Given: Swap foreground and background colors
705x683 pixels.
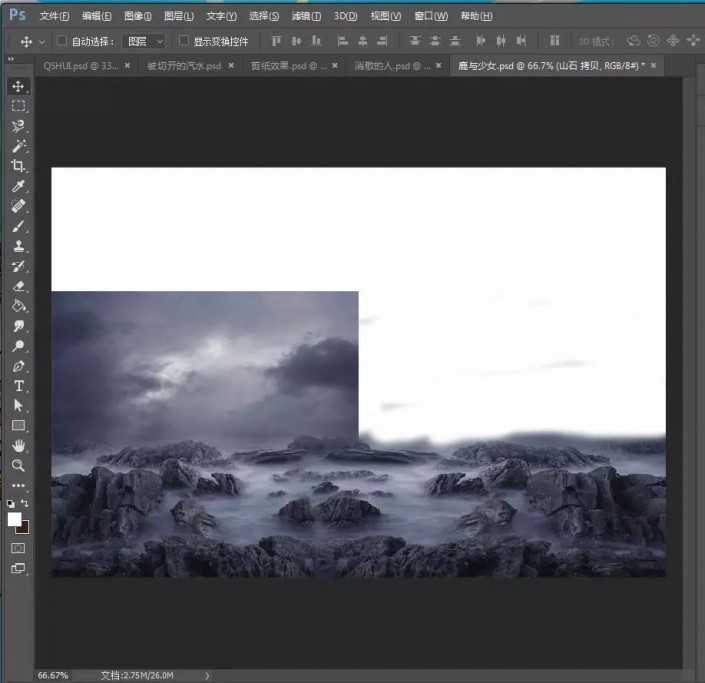Looking at the screenshot, I should click(x=26, y=503).
